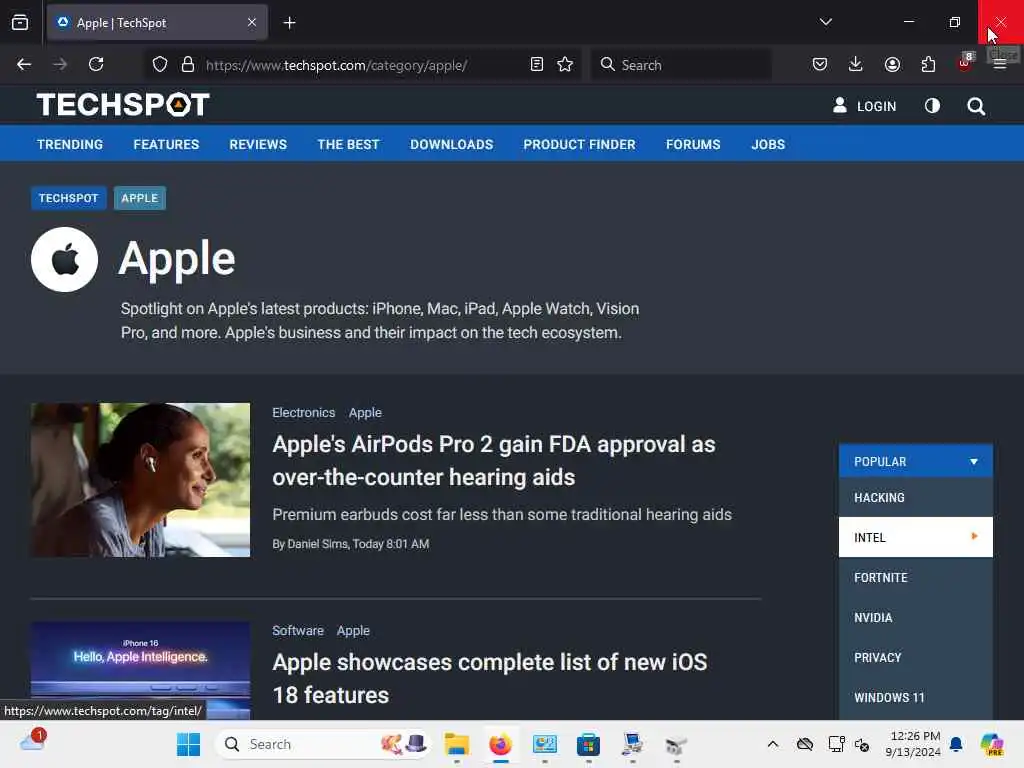Toggle dark/light theme contrast icon
This screenshot has width=1024, height=768.
(933, 106)
